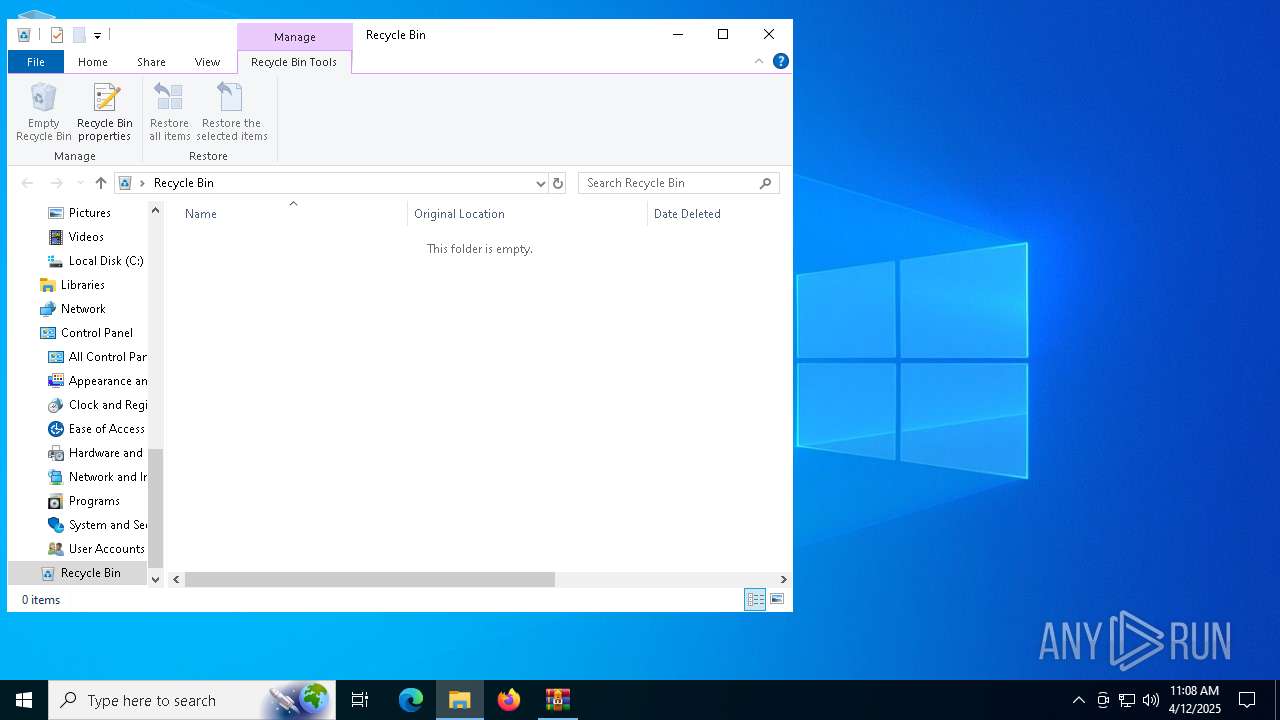This screenshot has height=720, width=1280.
Task: Switch to Large icons view layout
Action: coord(777,599)
